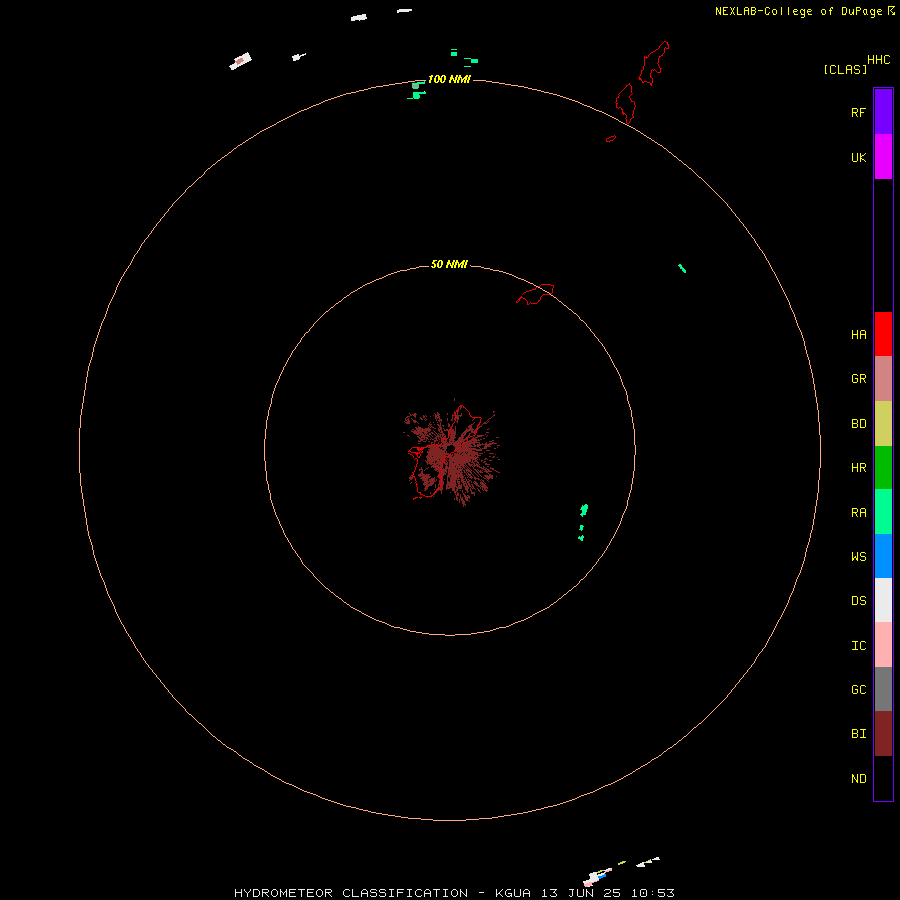Viewport: 900px width, 900px height.
Task: Click the GC legend label
Action: (858, 689)
